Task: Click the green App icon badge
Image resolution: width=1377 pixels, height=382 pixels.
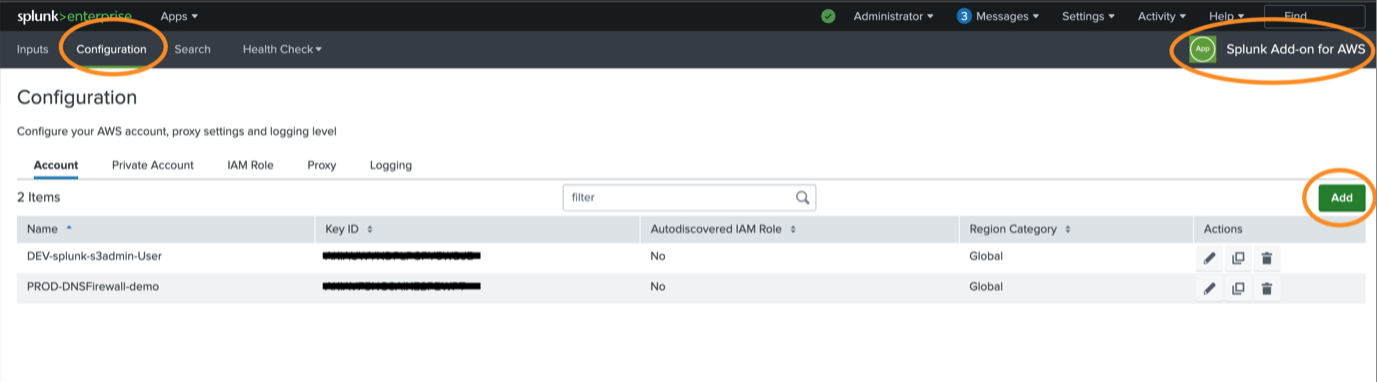Action: pyautogui.click(x=1202, y=49)
